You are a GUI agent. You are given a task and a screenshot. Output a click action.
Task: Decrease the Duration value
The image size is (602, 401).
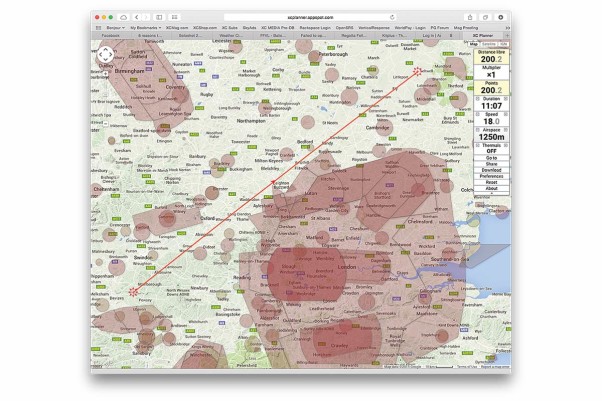pos(478,99)
